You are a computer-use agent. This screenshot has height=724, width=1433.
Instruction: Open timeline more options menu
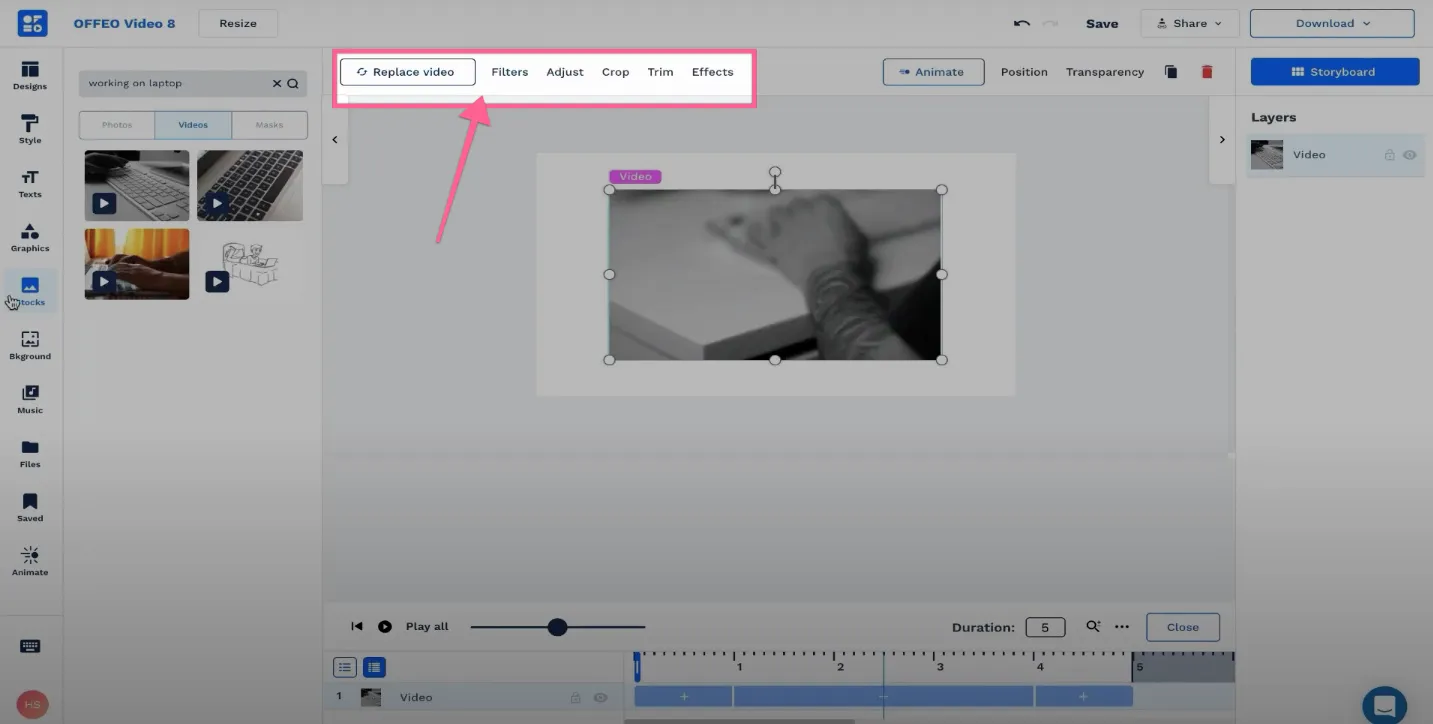[1122, 627]
